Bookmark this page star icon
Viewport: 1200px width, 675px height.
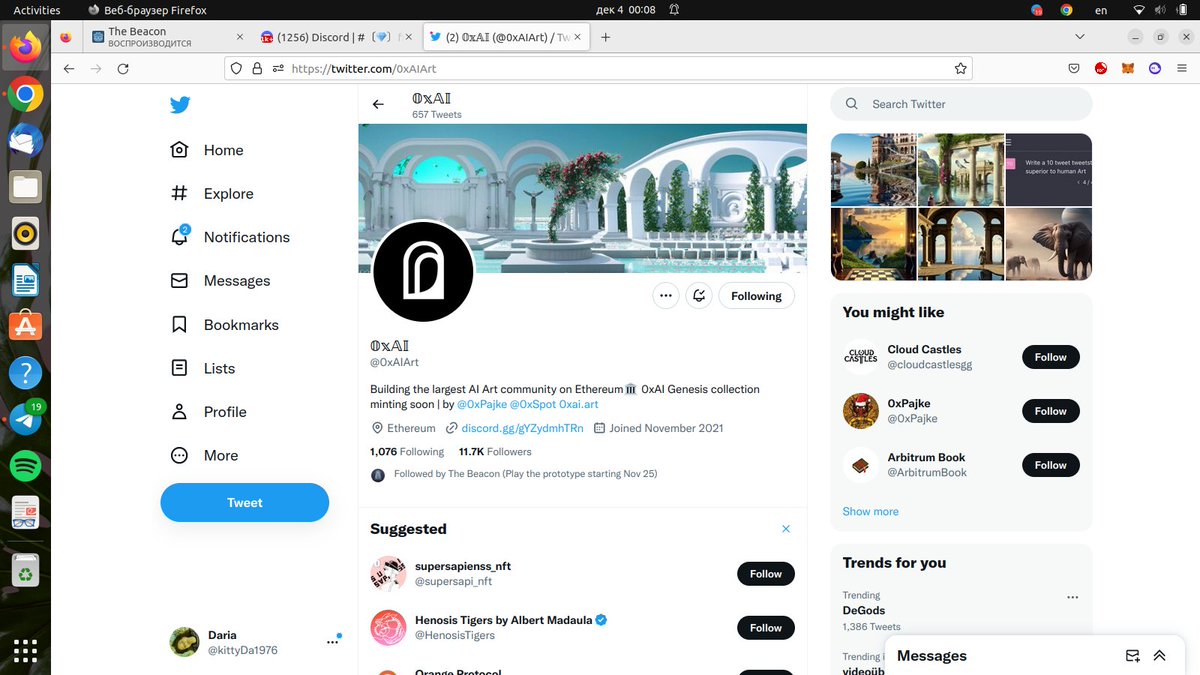[961, 69]
